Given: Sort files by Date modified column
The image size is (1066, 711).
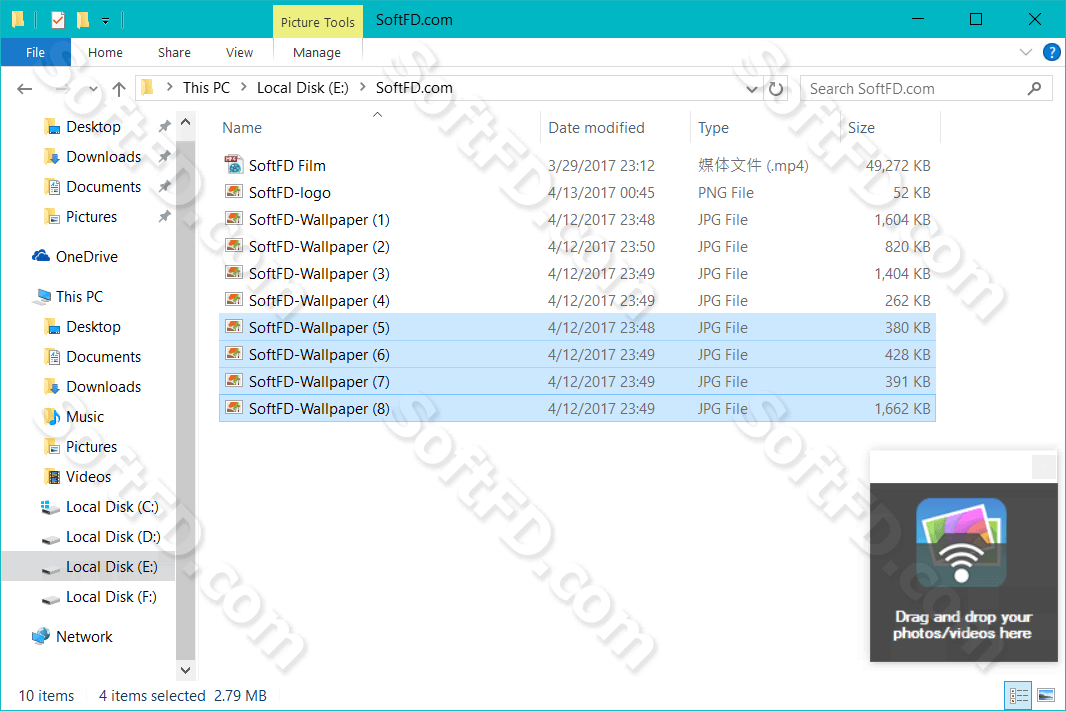Looking at the screenshot, I should (x=596, y=128).
